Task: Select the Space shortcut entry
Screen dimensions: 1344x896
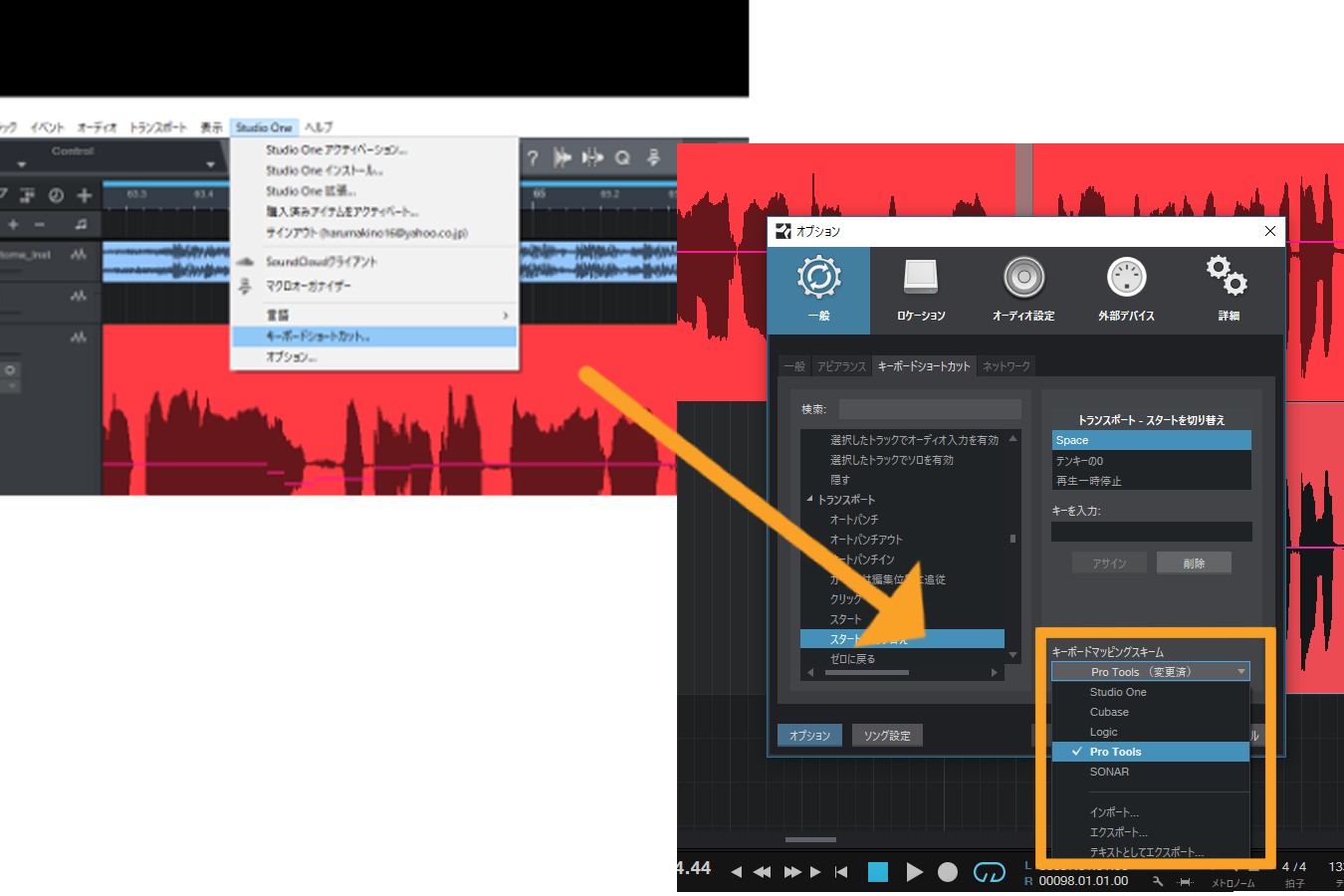Action: [1151, 440]
